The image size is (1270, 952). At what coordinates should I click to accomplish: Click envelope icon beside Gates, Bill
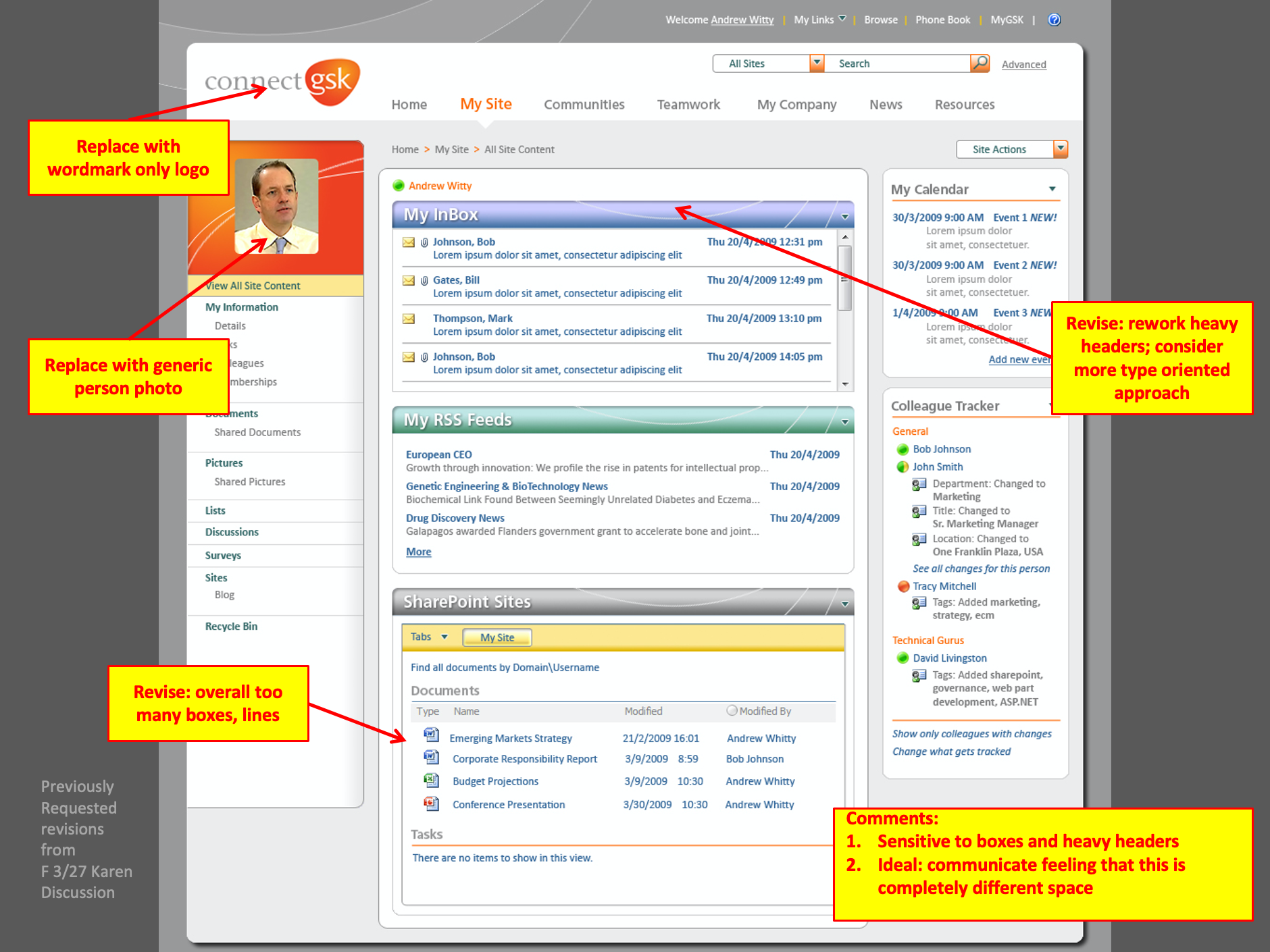409,280
